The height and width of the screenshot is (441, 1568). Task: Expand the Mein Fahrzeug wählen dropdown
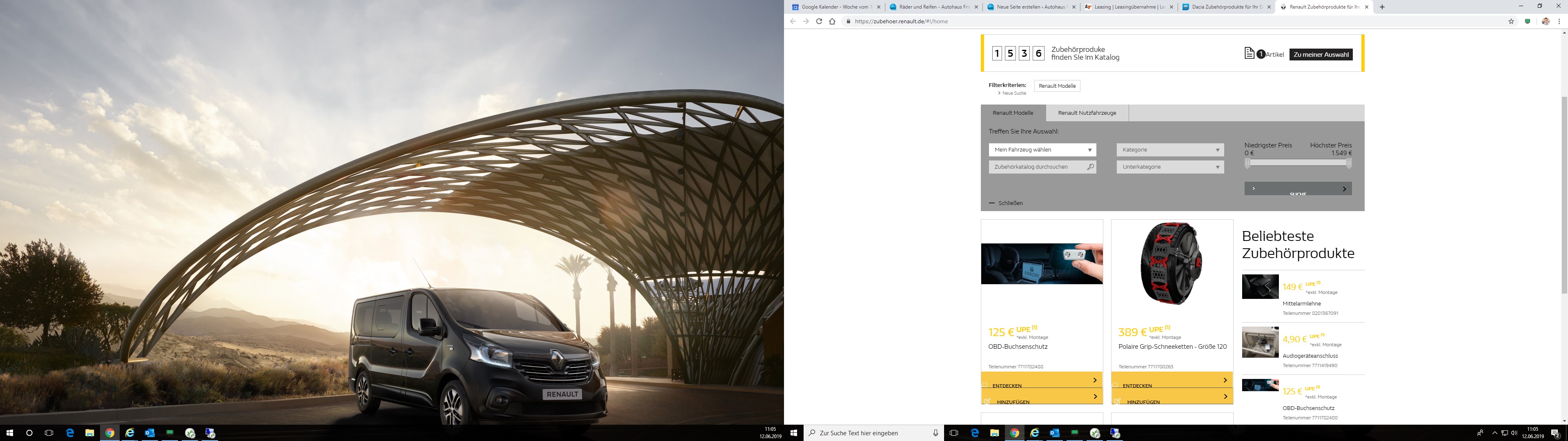point(1042,150)
